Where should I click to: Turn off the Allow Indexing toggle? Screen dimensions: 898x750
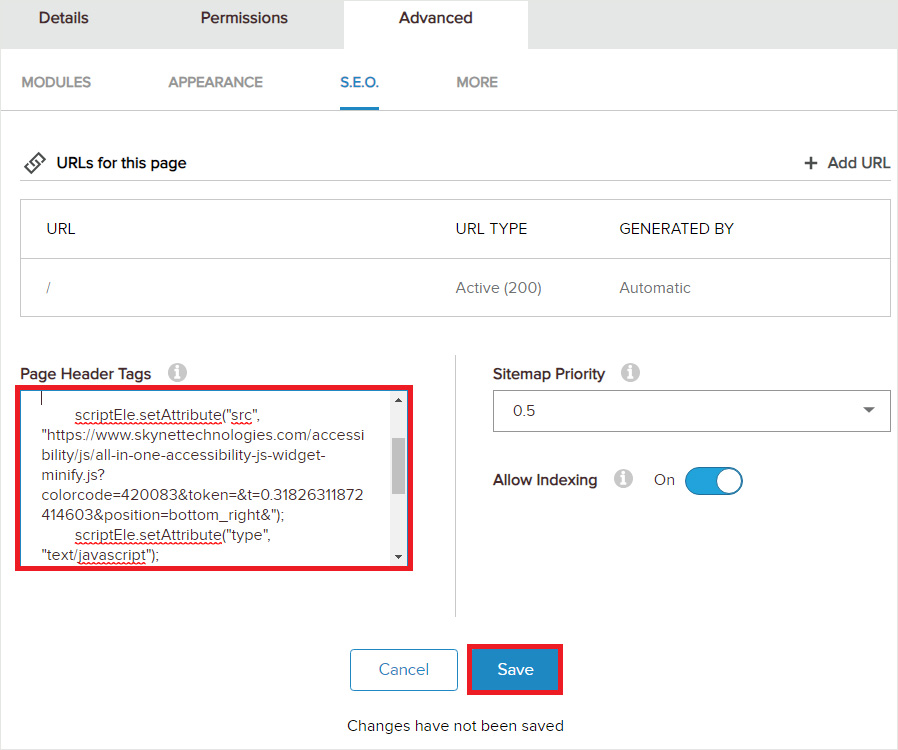pyautogui.click(x=714, y=480)
